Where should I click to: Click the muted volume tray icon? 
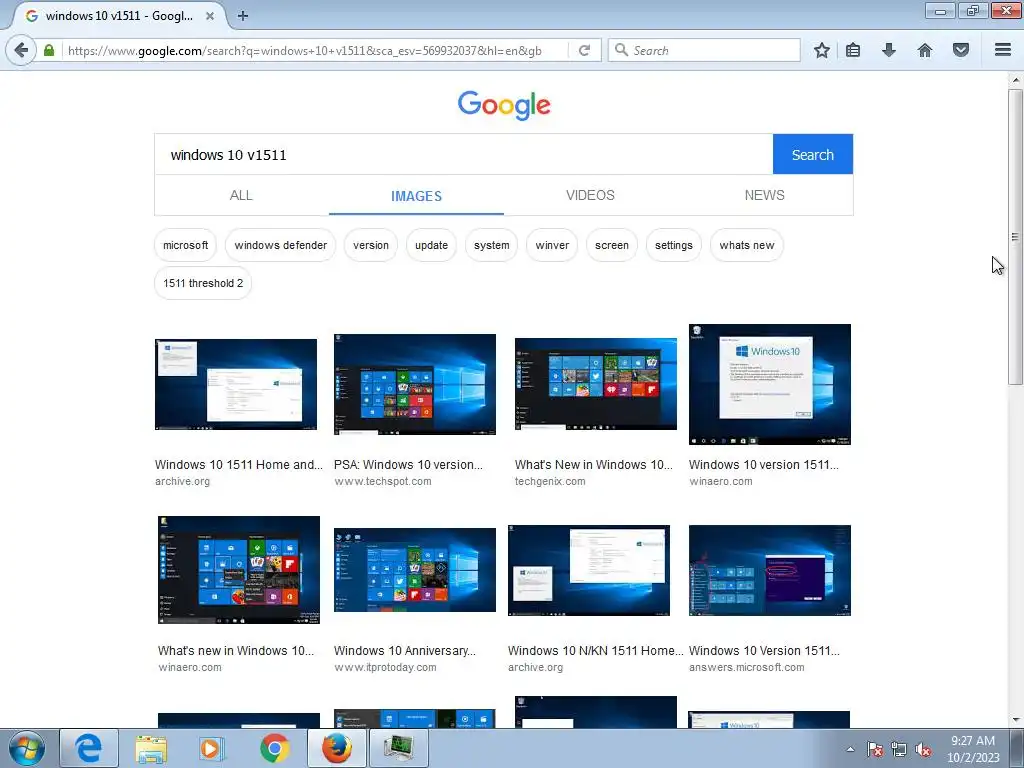(x=923, y=750)
